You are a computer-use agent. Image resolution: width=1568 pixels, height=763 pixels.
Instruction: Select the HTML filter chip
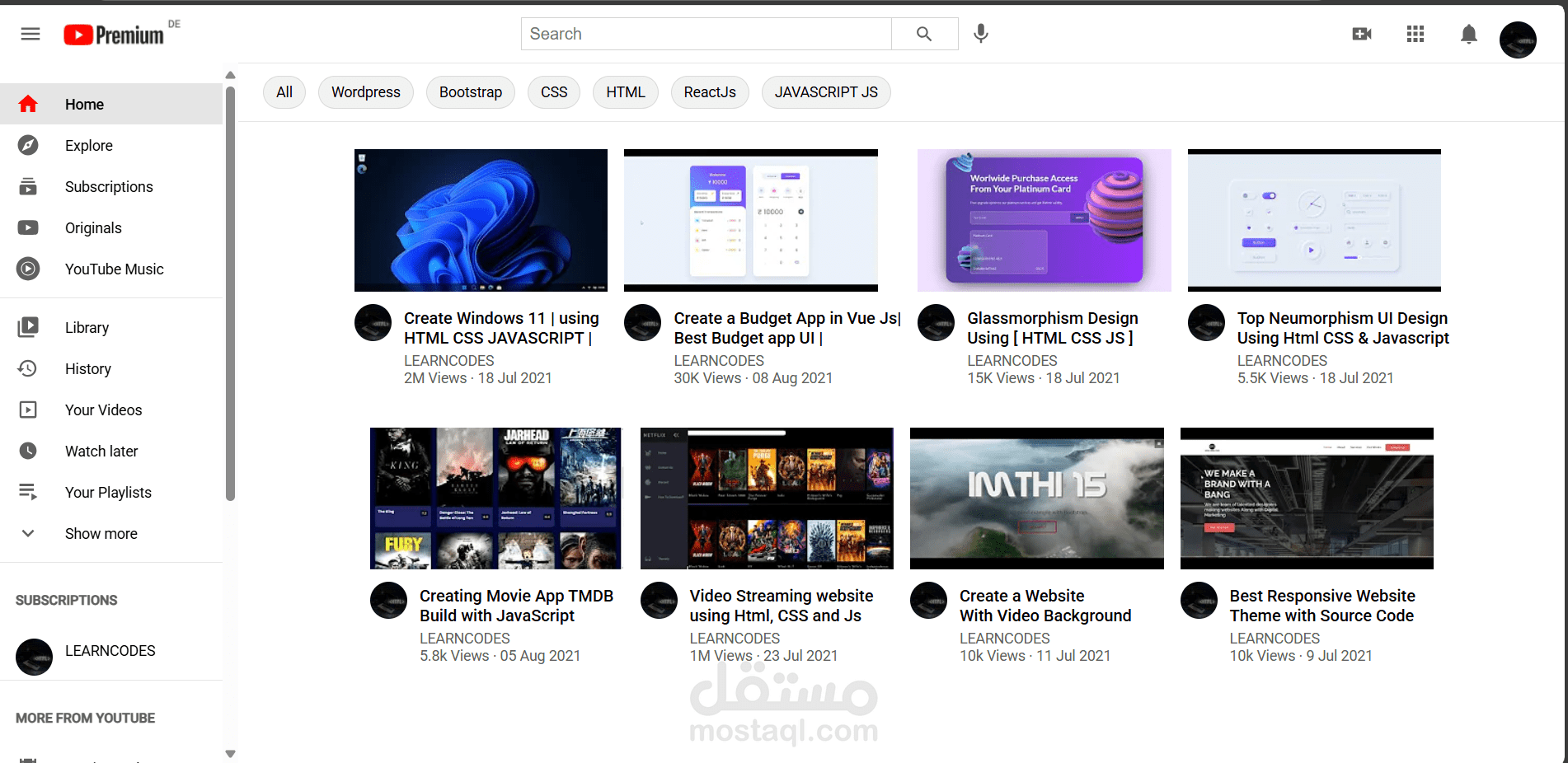click(626, 92)
